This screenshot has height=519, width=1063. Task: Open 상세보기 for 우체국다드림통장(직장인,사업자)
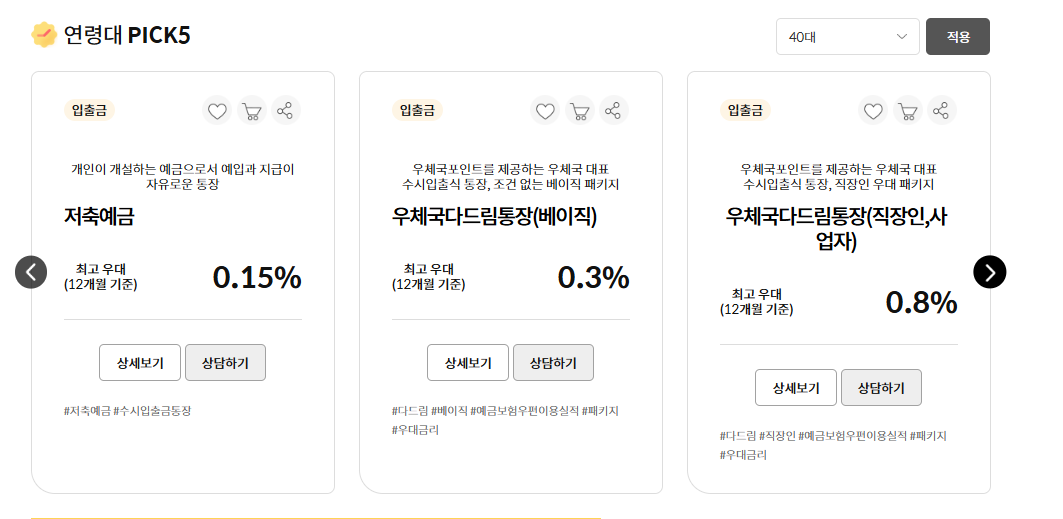point(796,388)
